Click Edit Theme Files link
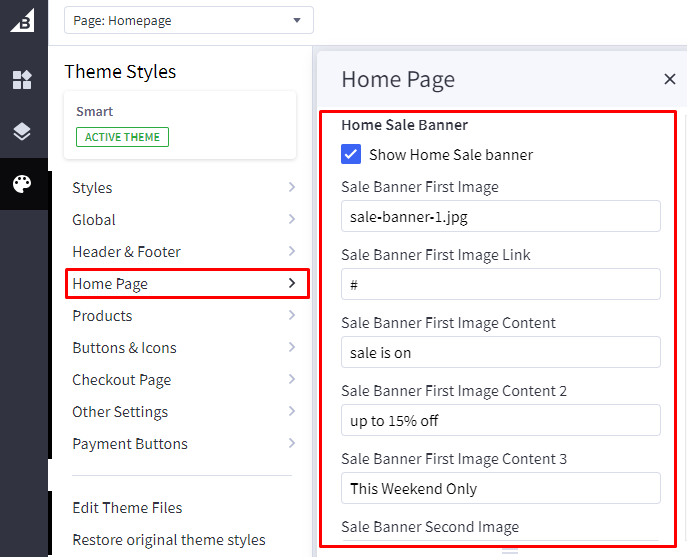This screenshot has width=687, height=557. 127,508
